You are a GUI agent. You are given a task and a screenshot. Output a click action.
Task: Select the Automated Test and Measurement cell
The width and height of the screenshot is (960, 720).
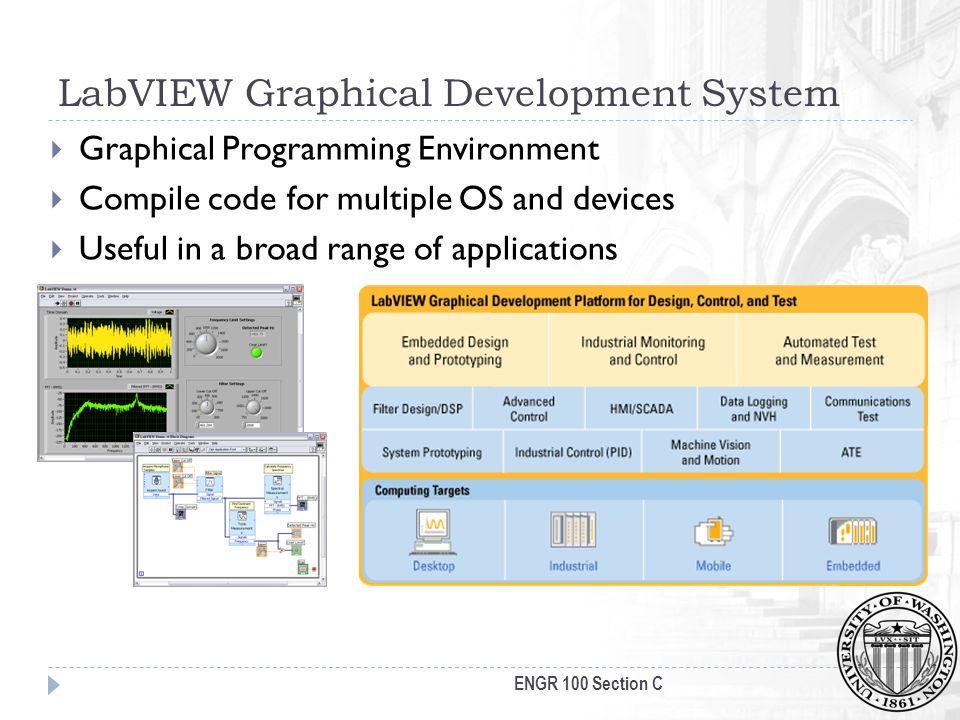pos(830,350)
